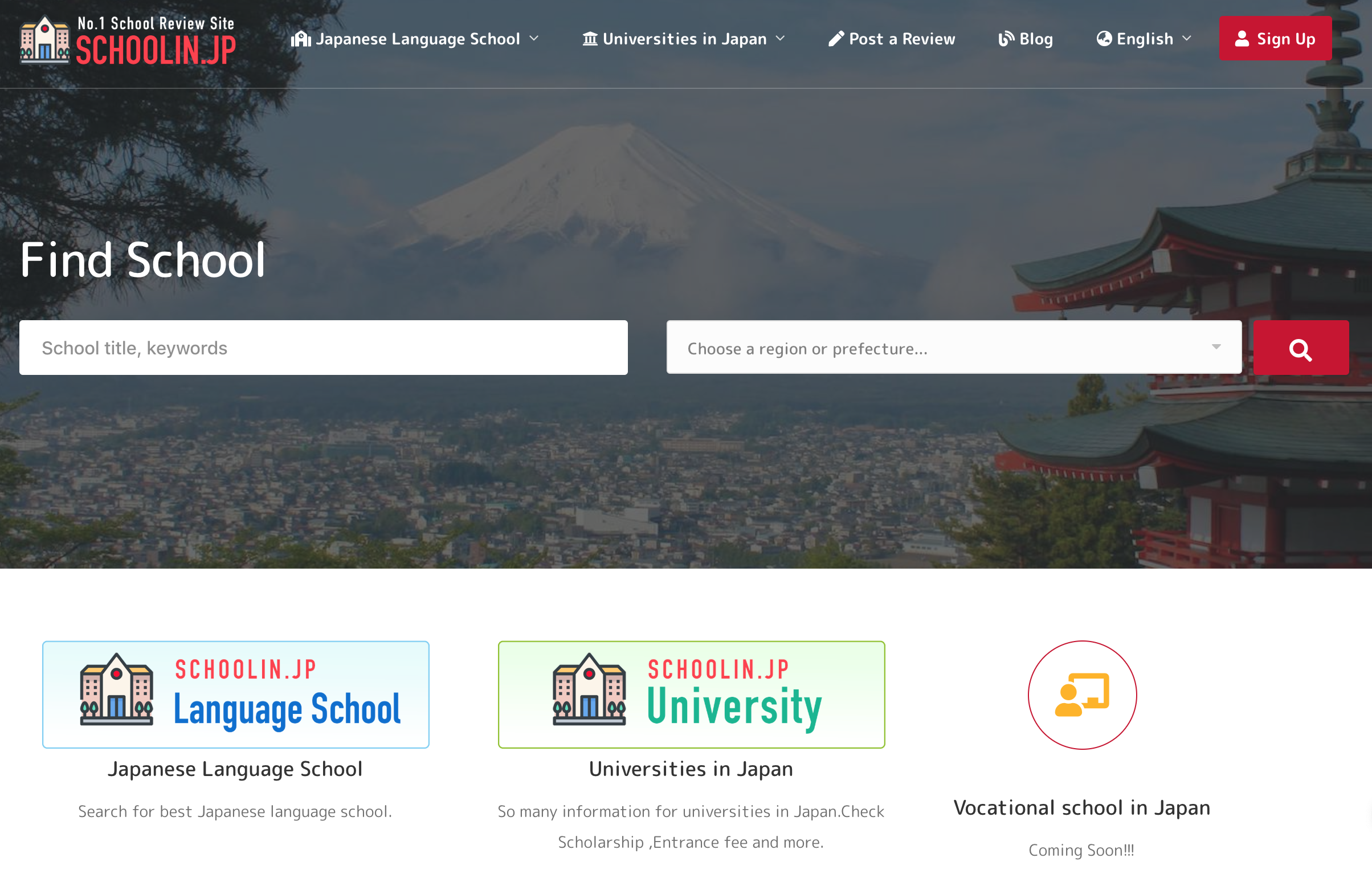Click the green University banner image
This screenshot has width=1372, height=882.
tap(691, 694)
